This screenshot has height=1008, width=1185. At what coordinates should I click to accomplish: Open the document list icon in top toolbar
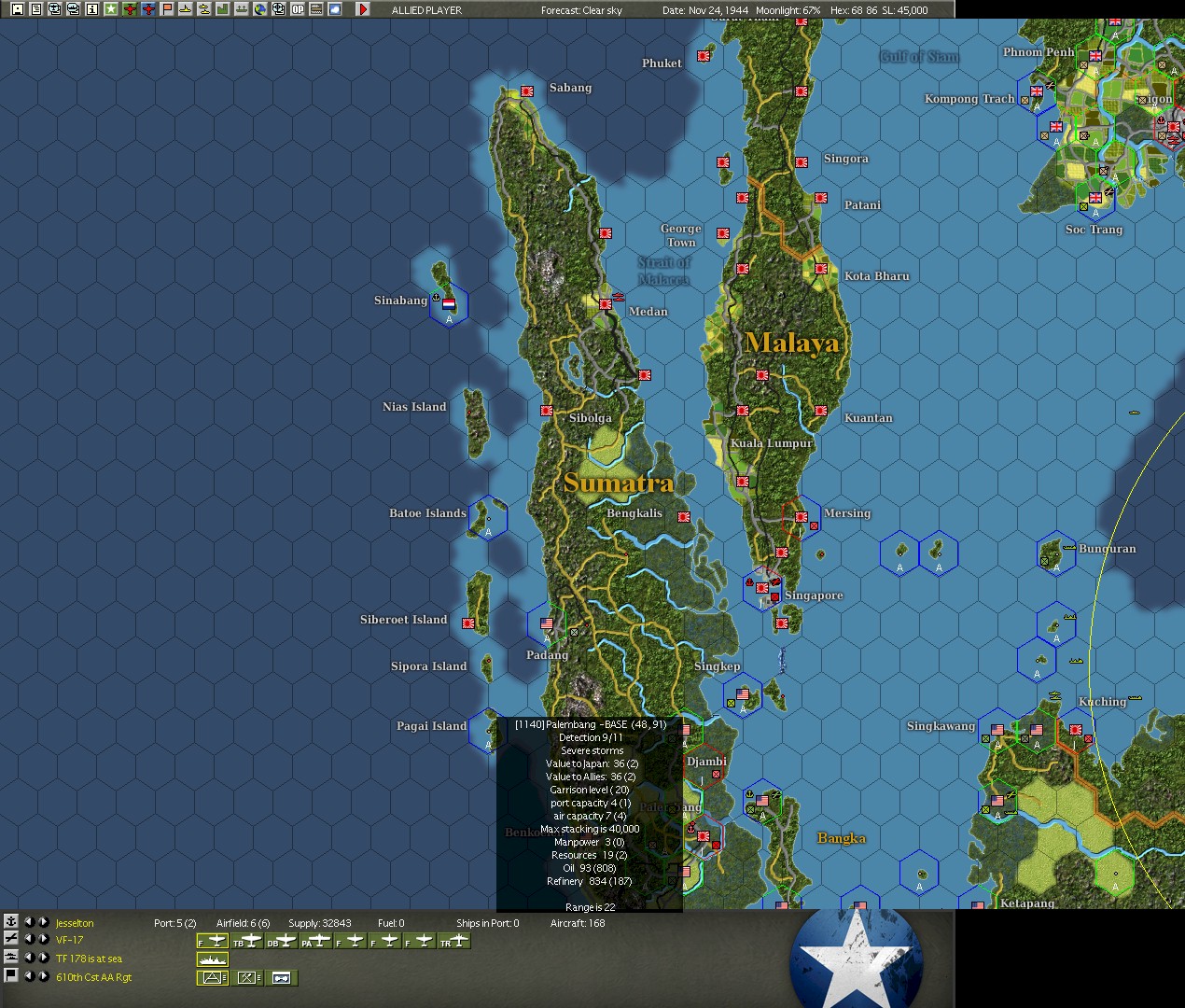pyautogui.click(x=36, y=9)
